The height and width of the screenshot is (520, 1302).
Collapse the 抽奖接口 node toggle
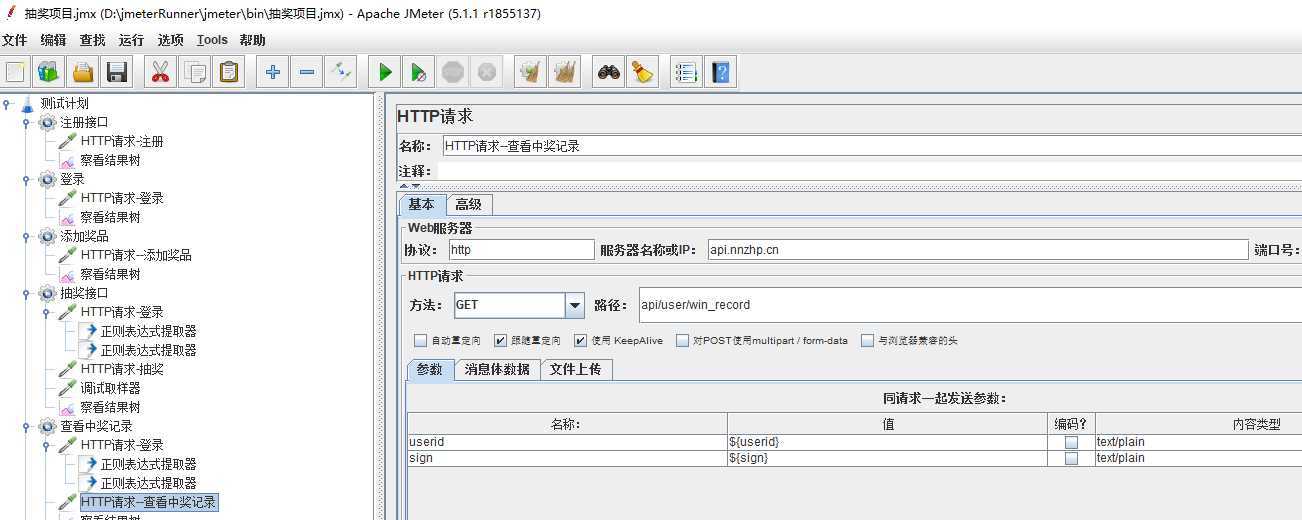pos(26,293)
